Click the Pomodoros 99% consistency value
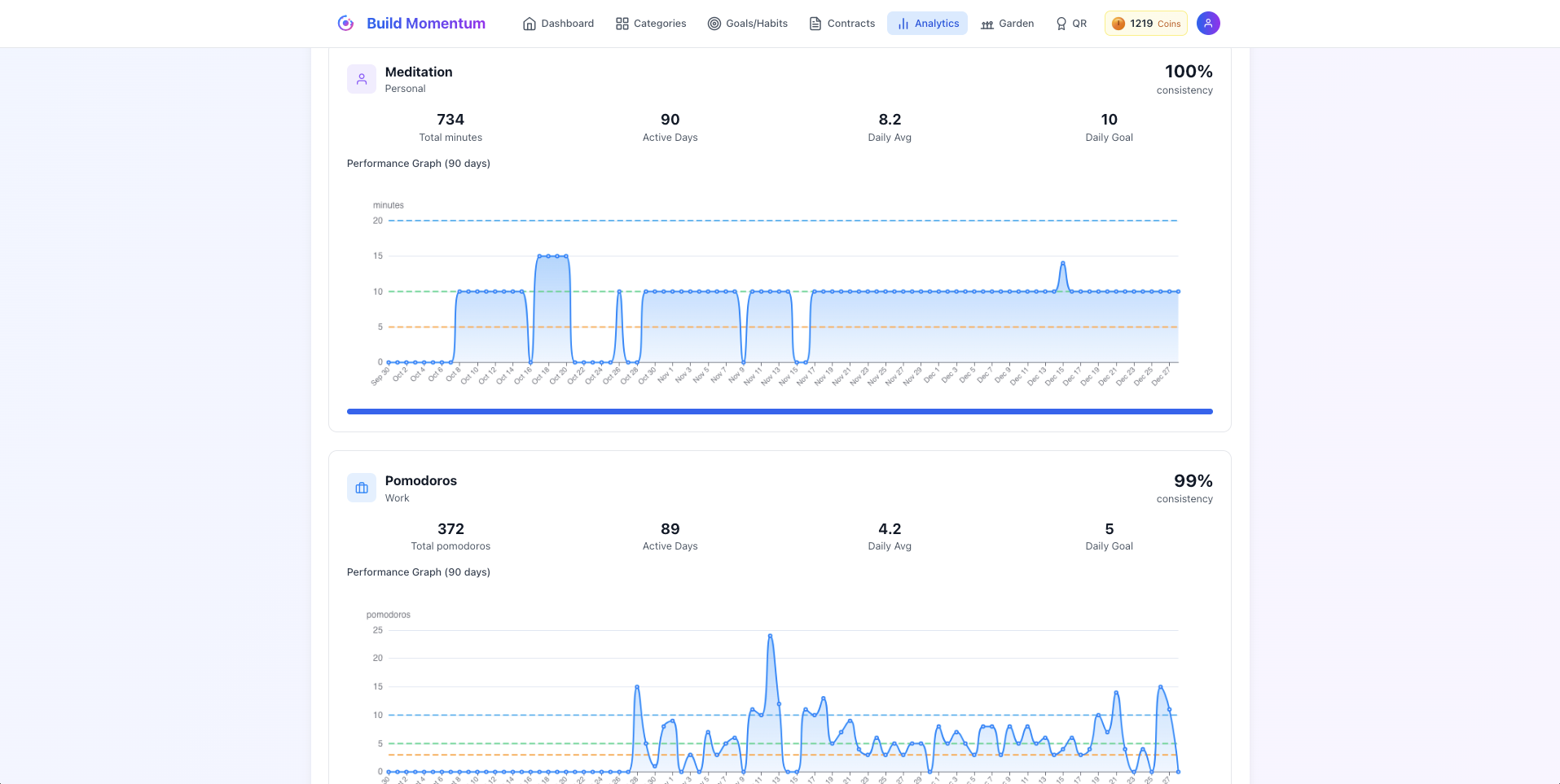Screen dimensions: 1560x784 1193,481
